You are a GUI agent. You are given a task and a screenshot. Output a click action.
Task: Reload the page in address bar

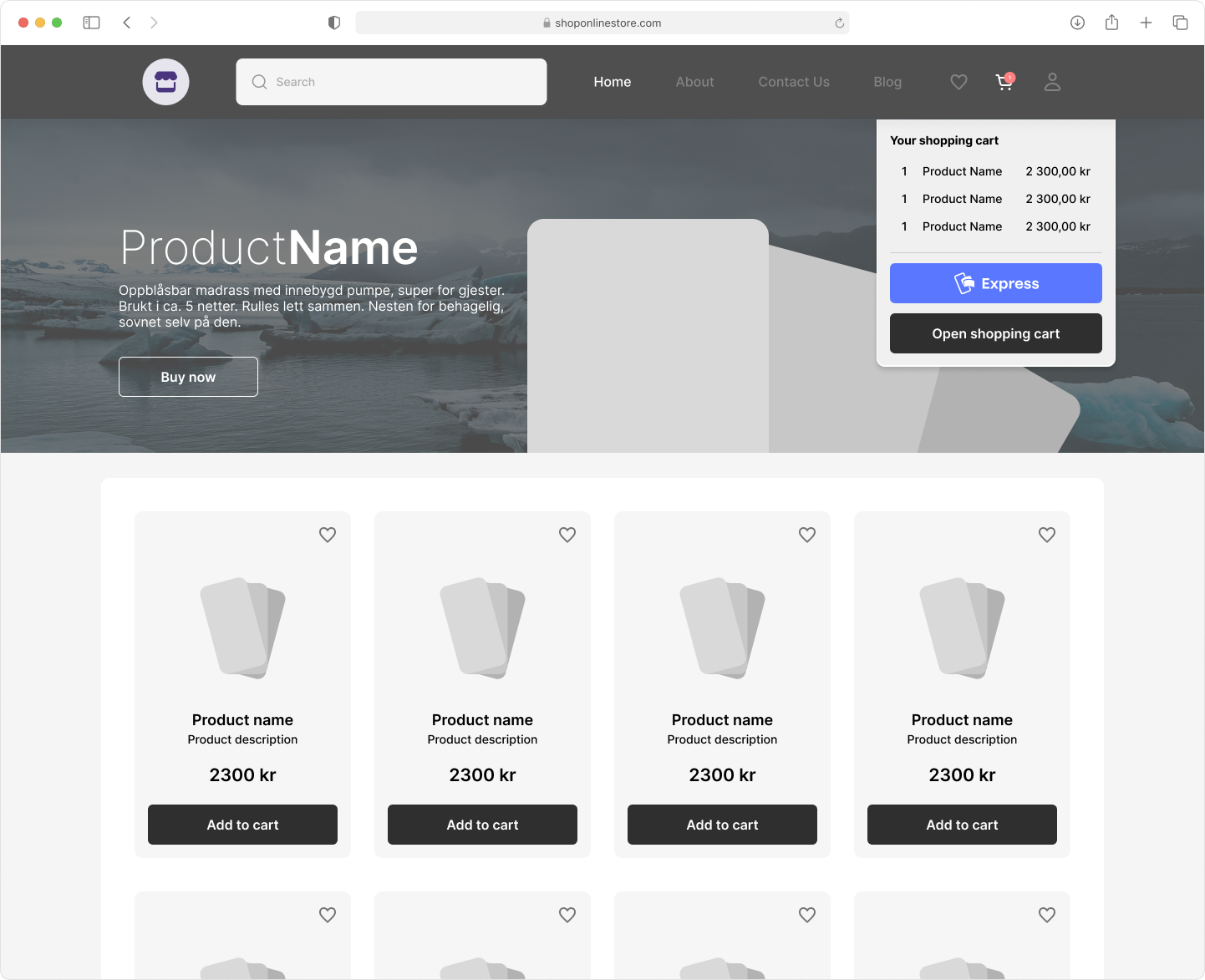(839, 23)
